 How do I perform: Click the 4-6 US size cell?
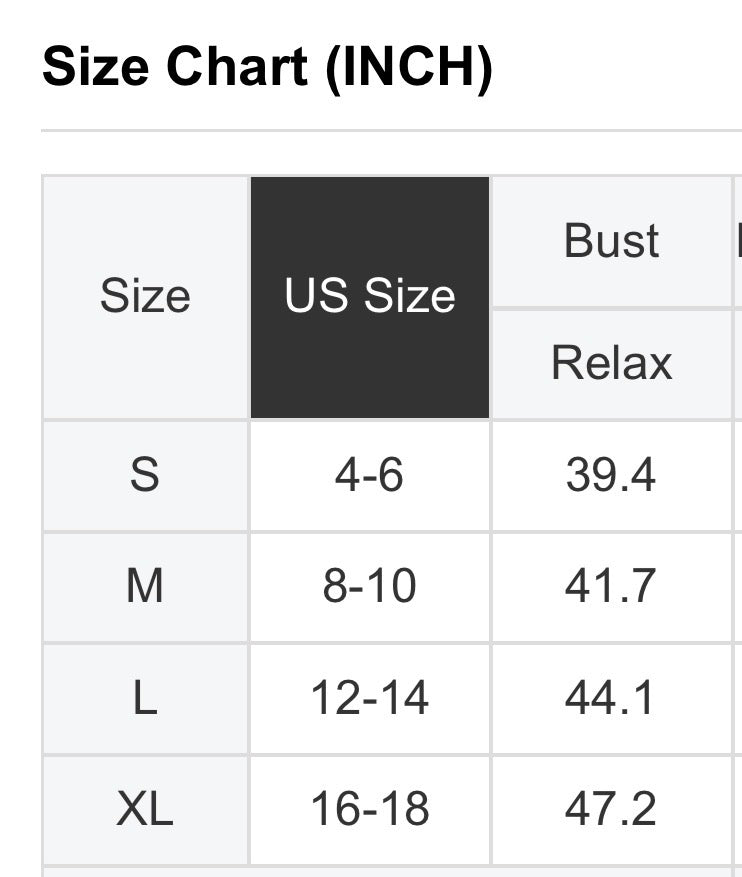coord(370,475)
